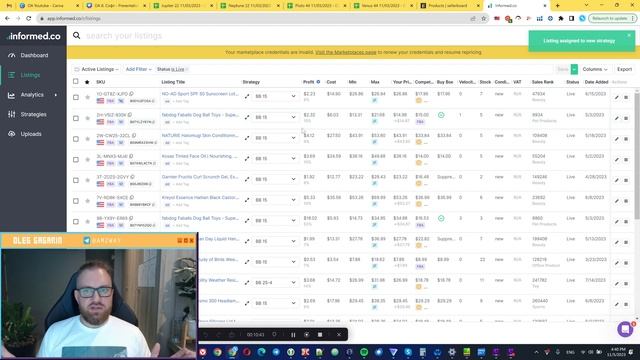Select the NO-AD Sport Sunscreen row checkbox
Image resolution: width=640 pixels, height=360 pixels.
[x=76, y=97]
